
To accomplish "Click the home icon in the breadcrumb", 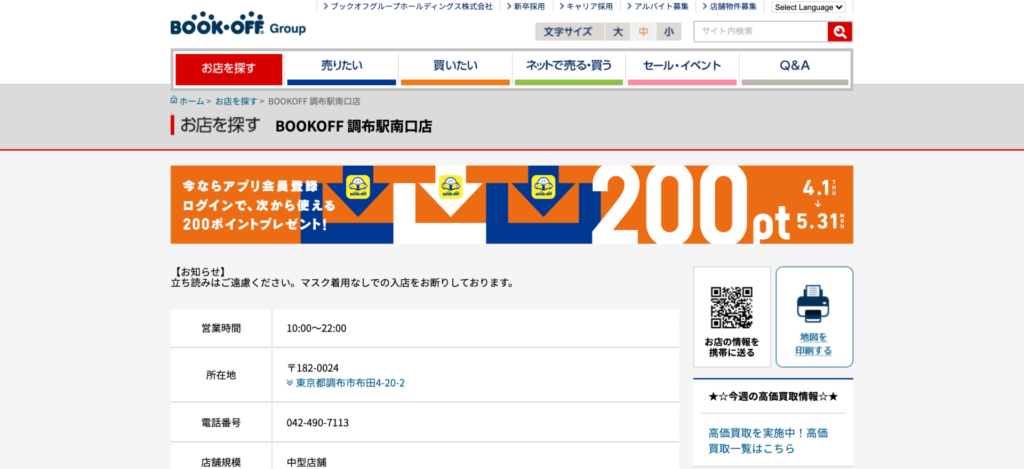I will tap(174, 101).
